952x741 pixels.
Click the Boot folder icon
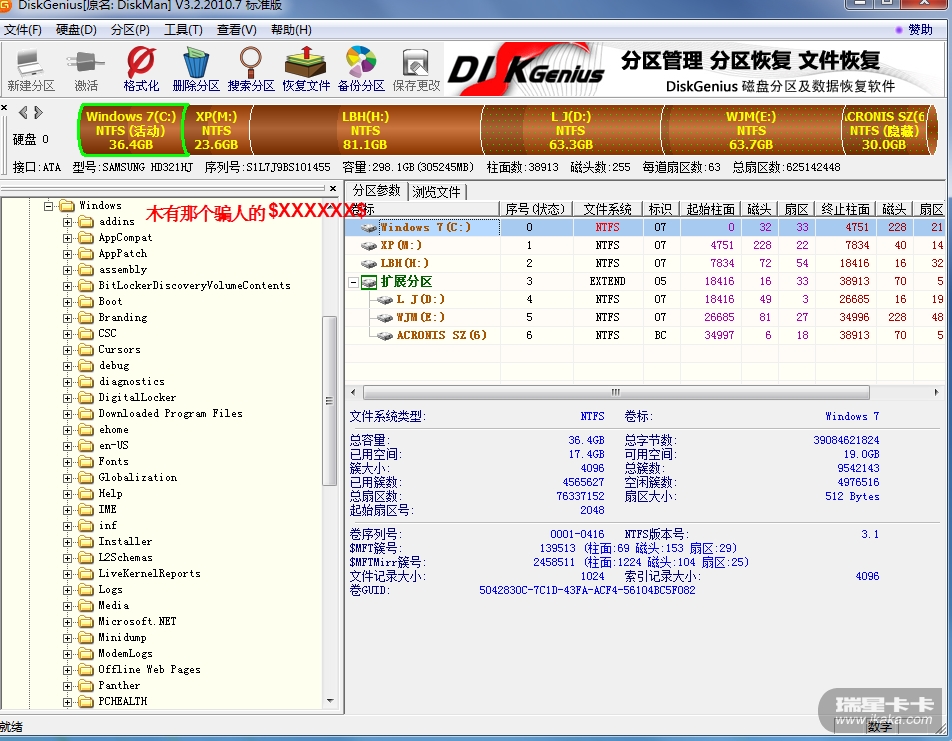(87, 302)
